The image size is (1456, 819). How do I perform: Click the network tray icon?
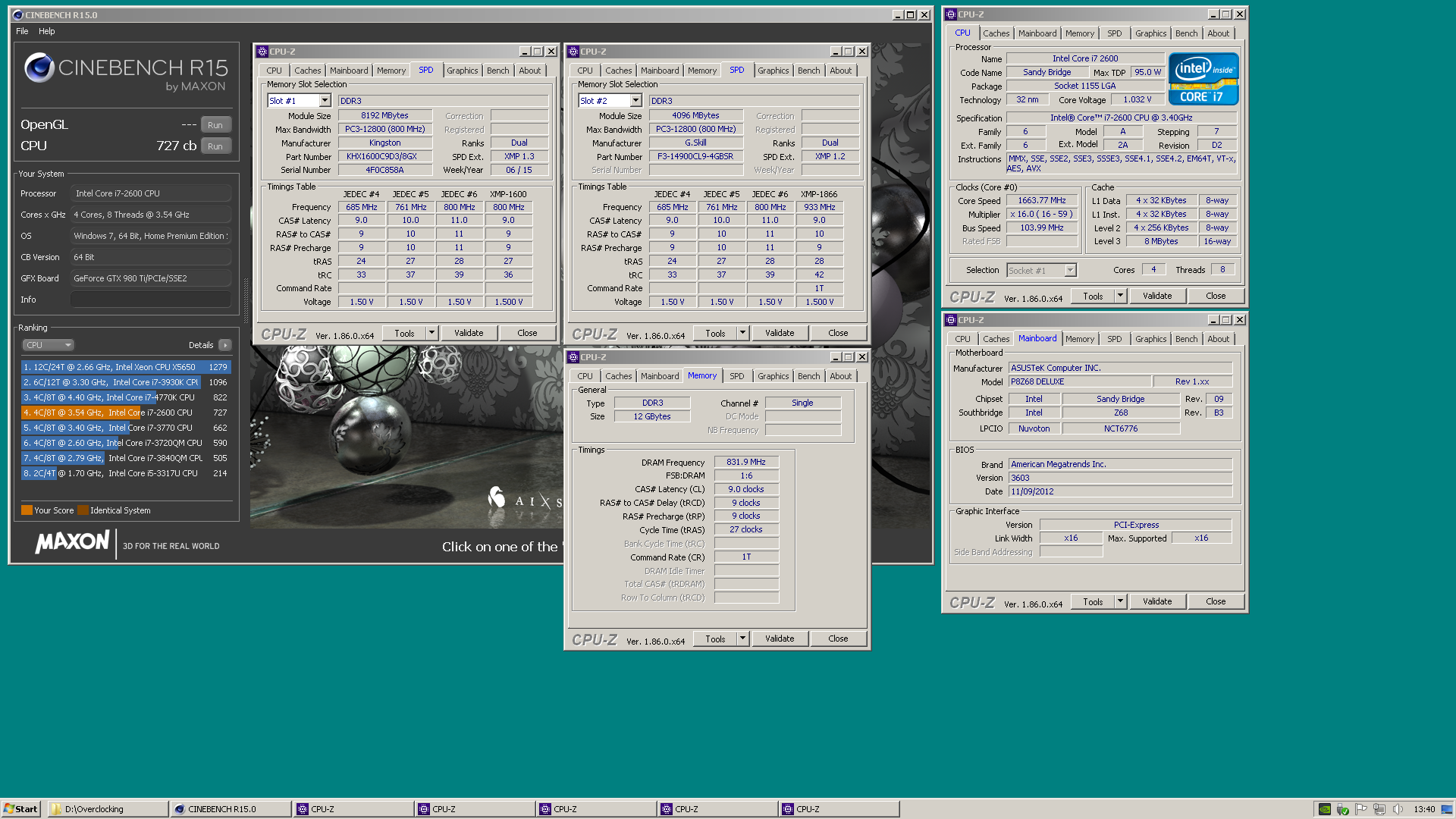(1379, 809)
